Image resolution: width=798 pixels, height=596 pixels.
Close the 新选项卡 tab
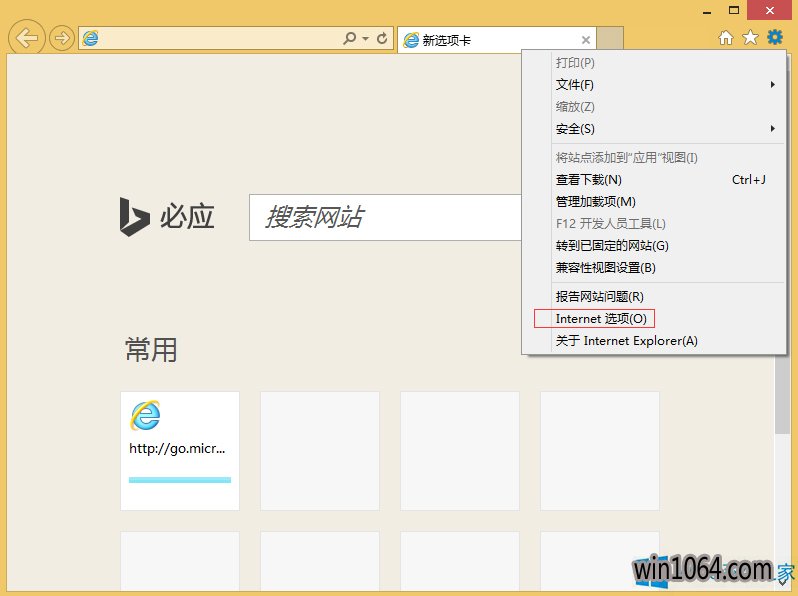click(586, 40)
